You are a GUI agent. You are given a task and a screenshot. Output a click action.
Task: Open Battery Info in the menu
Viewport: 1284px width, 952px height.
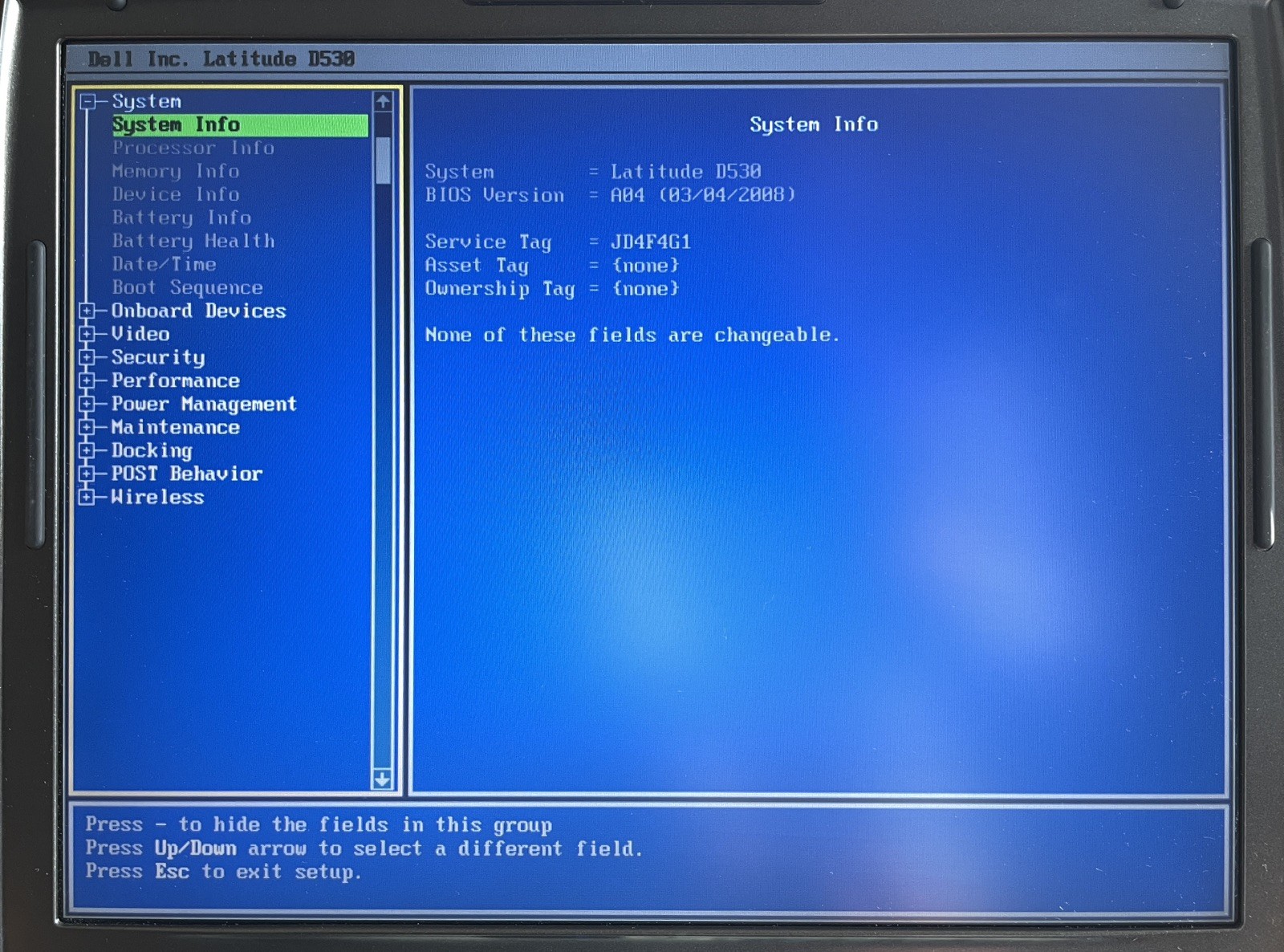[x=181, y=218]
